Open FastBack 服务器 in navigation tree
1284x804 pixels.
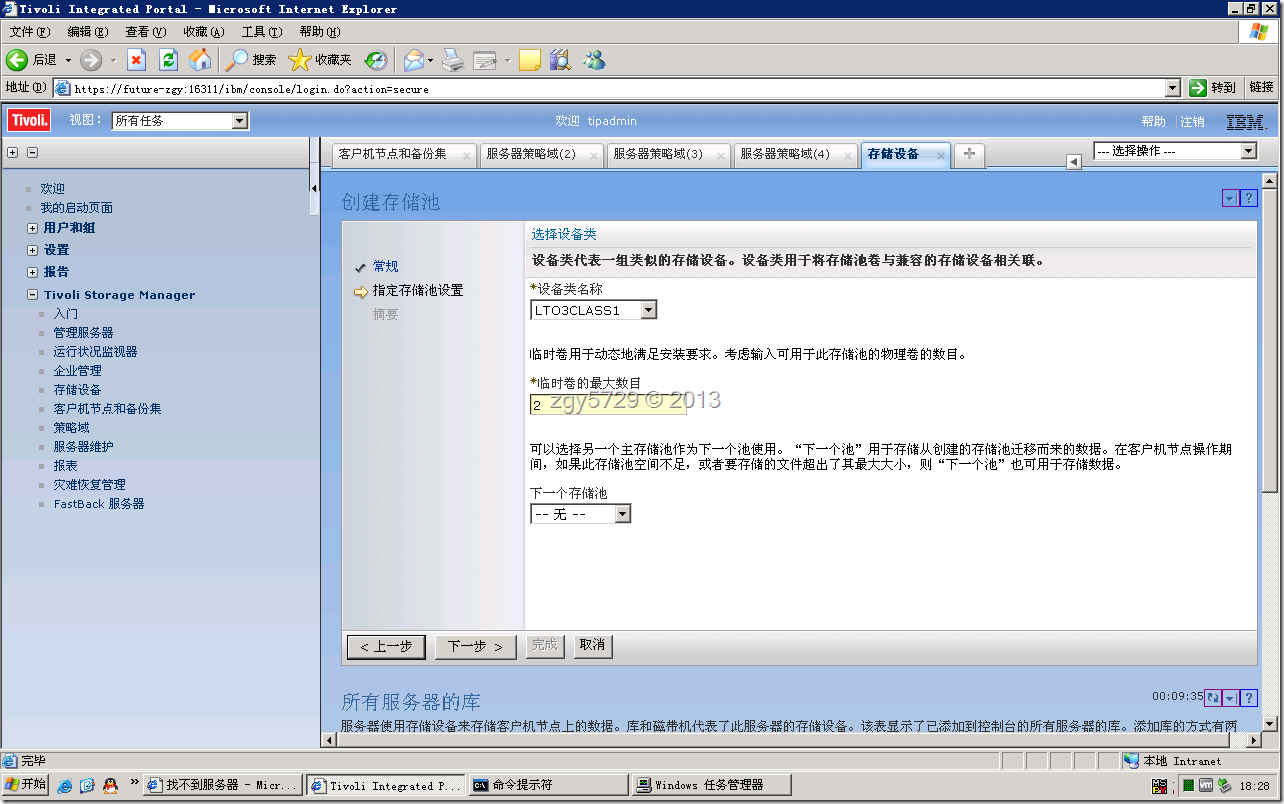99,504
